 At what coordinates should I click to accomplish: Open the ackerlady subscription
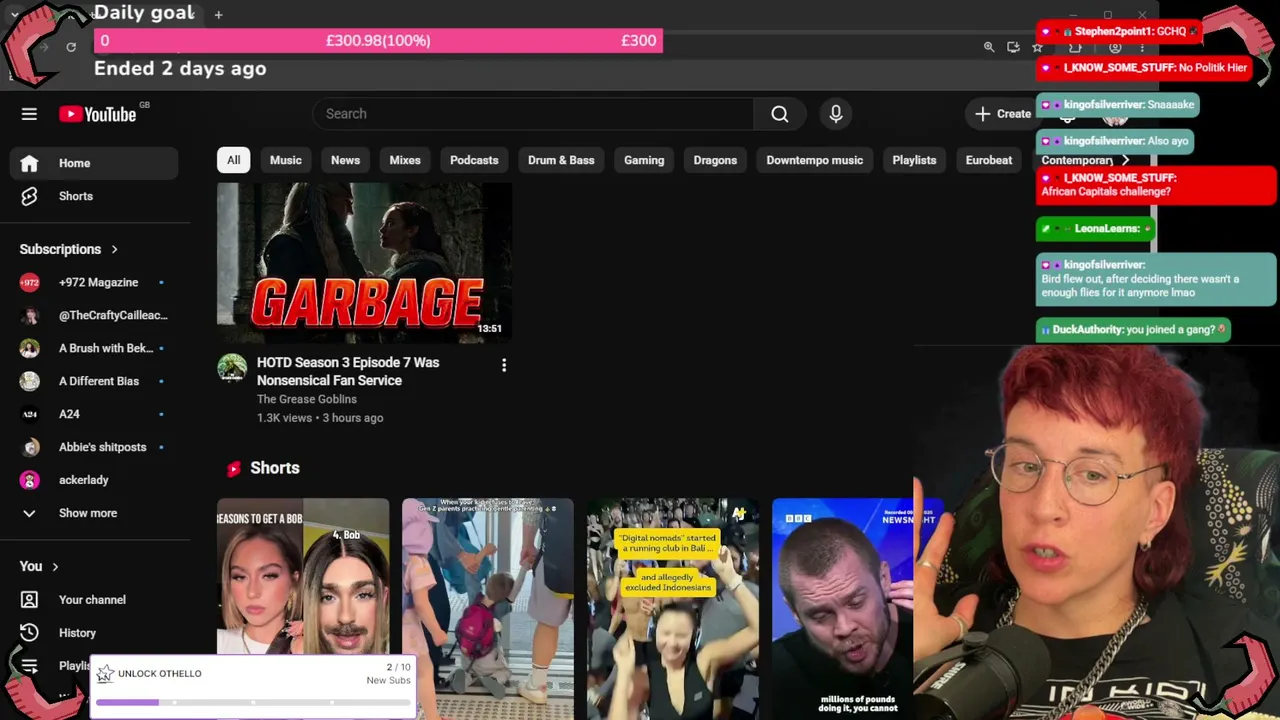coord(94,480)
